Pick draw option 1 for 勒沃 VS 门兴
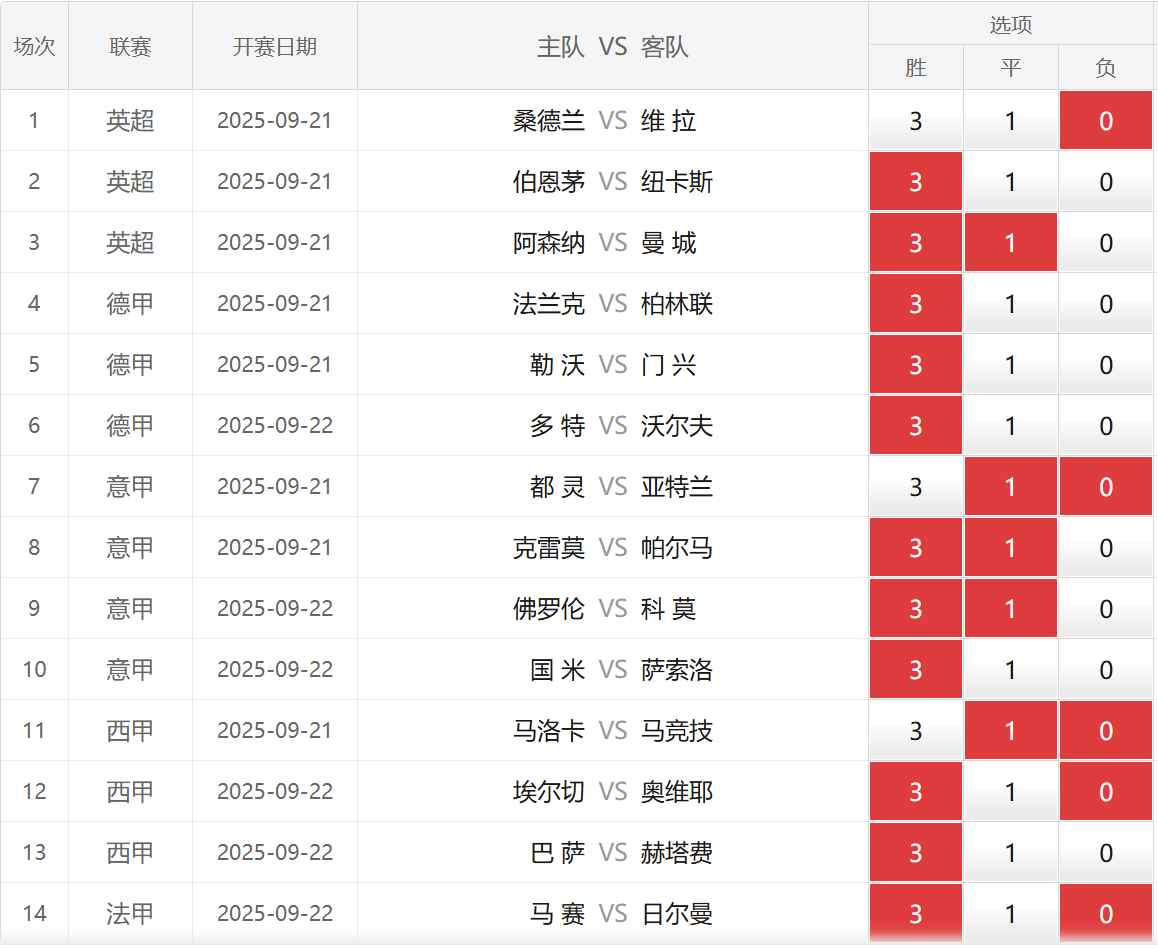The width and height of the screenshot is (1158, 948). (x=1010, y=365)
